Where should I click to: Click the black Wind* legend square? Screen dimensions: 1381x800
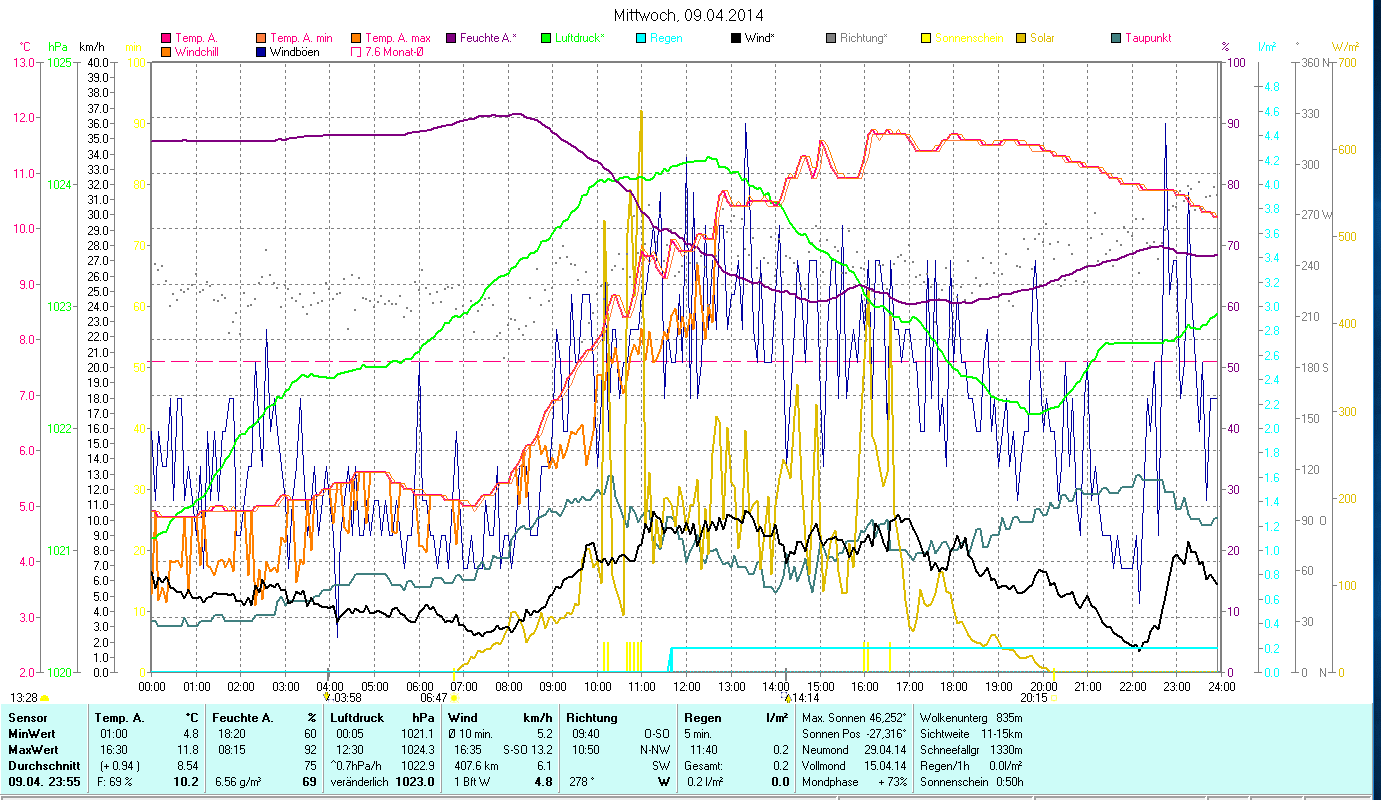pyautogui.click(x=736, y=38)
